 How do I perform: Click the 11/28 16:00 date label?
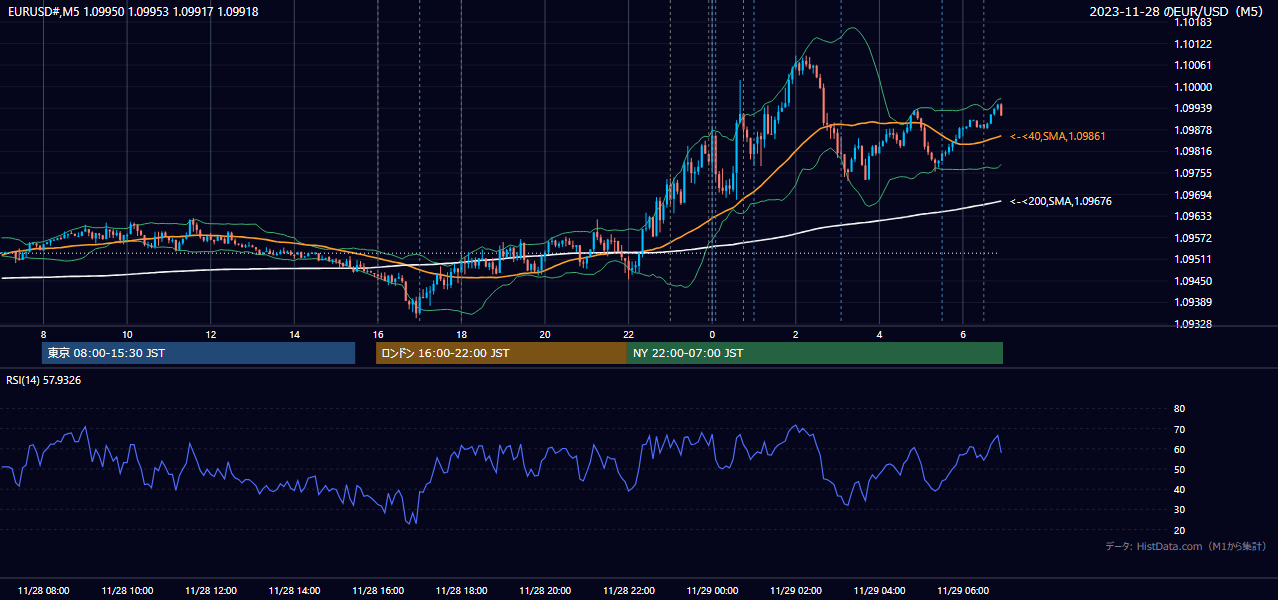(378, 590)
